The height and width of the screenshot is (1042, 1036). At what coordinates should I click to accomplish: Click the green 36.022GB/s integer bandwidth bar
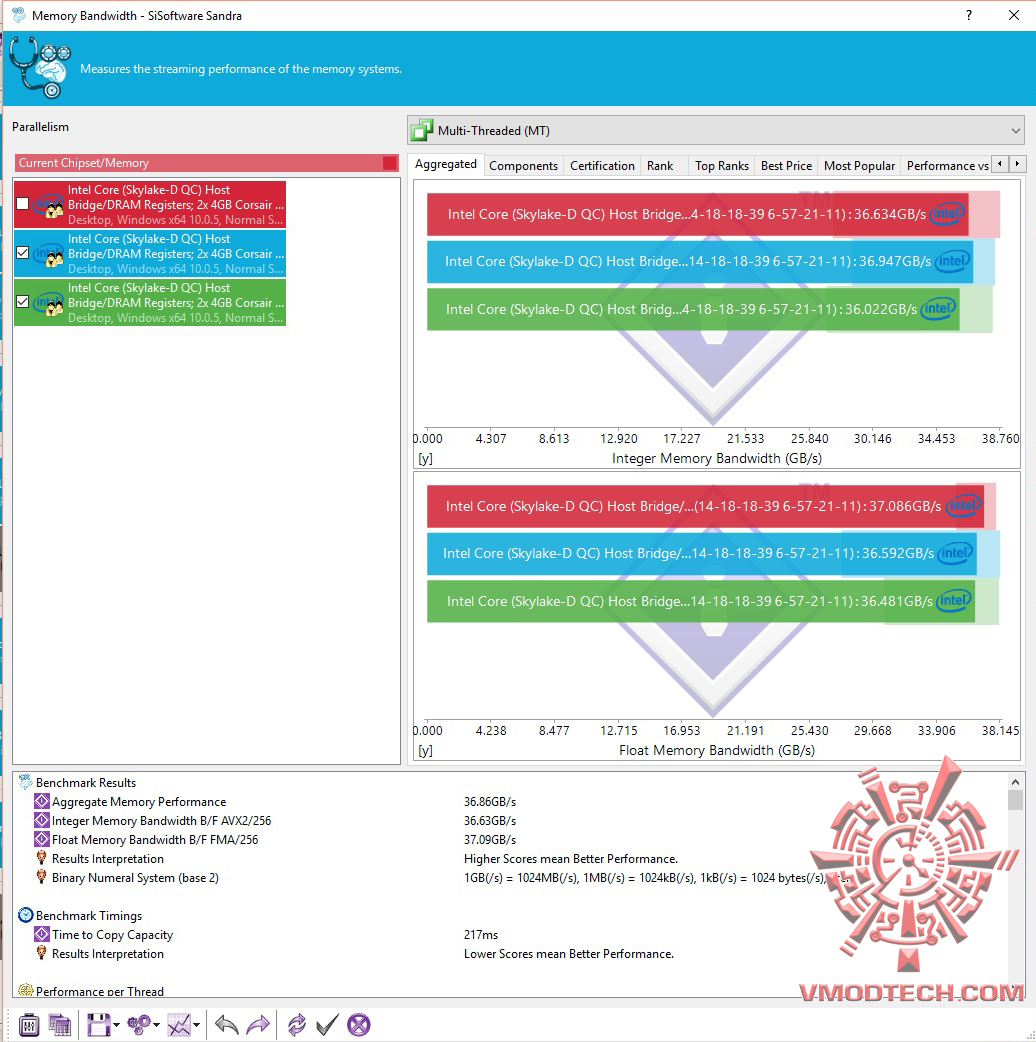tap(693, 309)
